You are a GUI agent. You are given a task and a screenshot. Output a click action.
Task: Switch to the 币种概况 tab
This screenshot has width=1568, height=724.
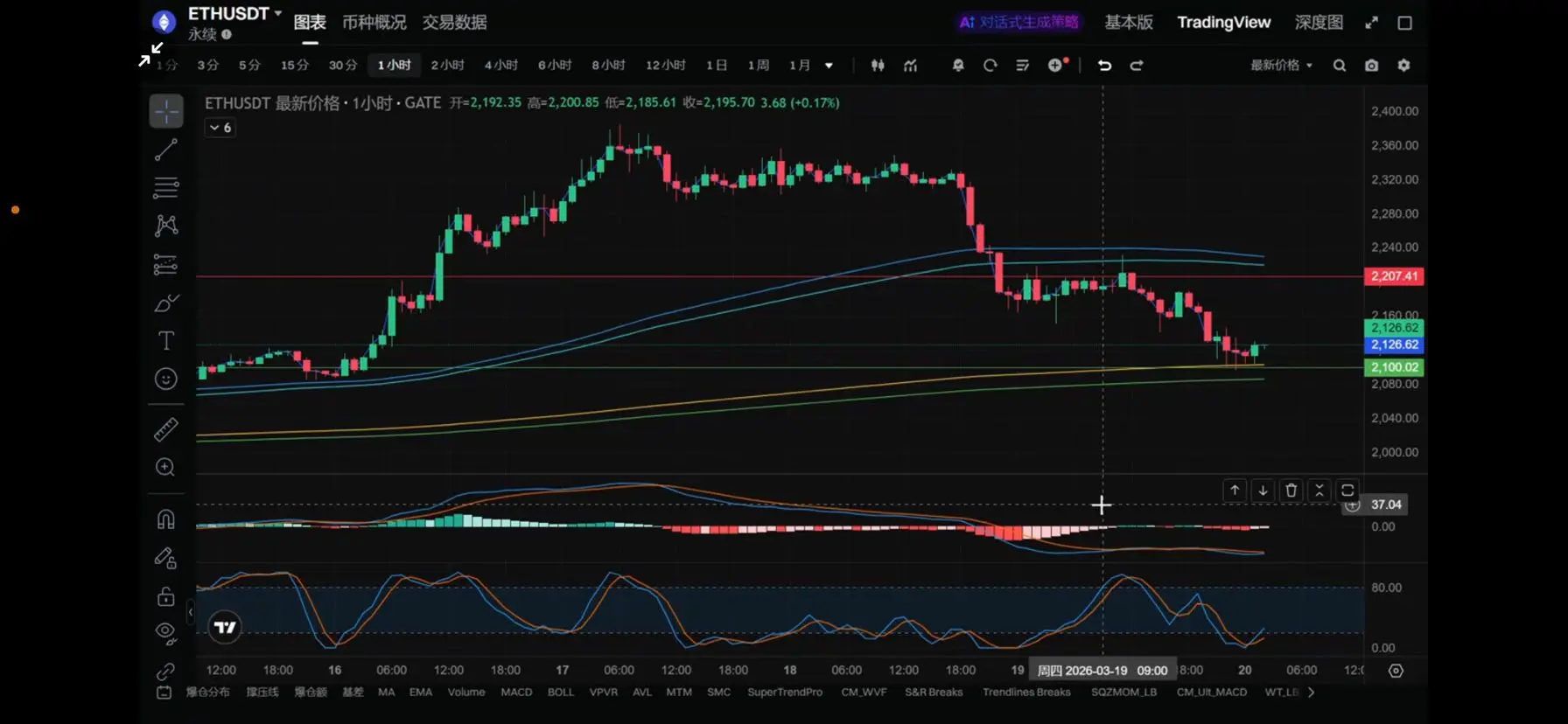[374, 22]
